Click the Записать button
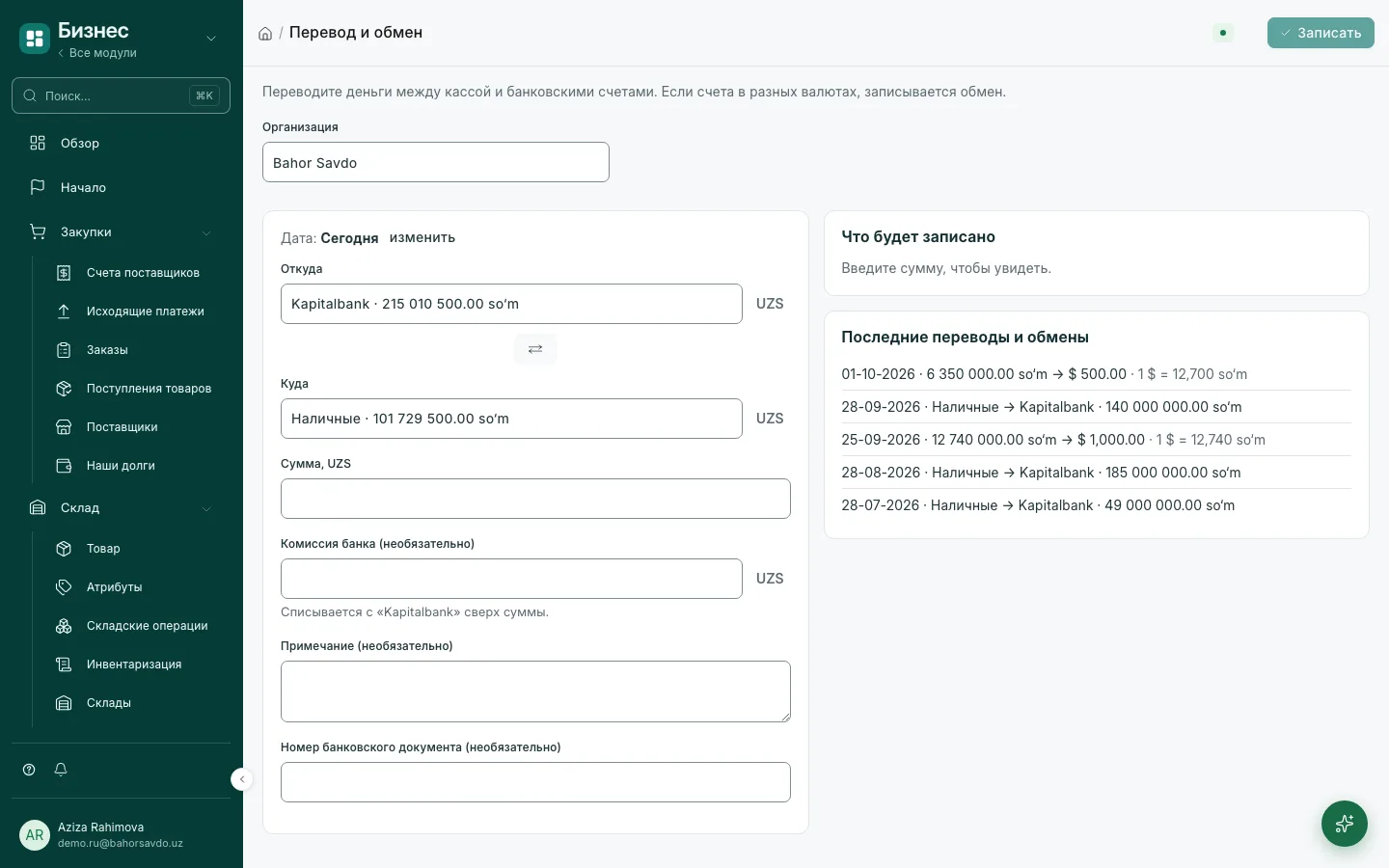 pyautogui.click(x=1321, y=33)
